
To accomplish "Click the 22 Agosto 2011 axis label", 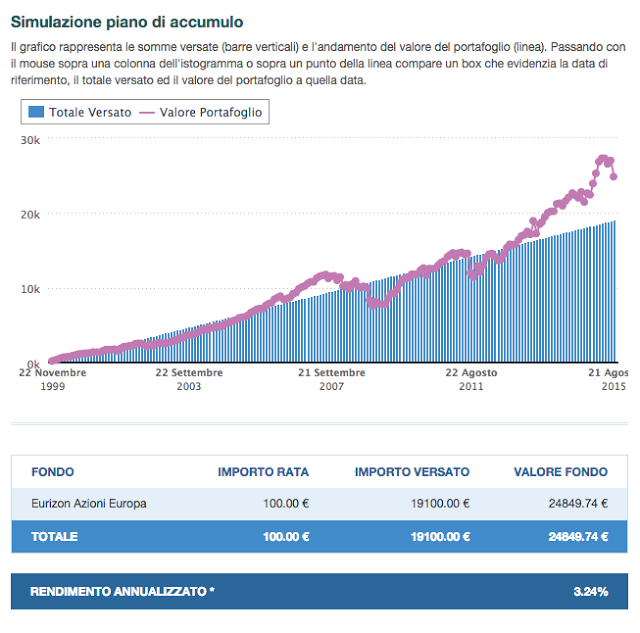I will (470, 379).
